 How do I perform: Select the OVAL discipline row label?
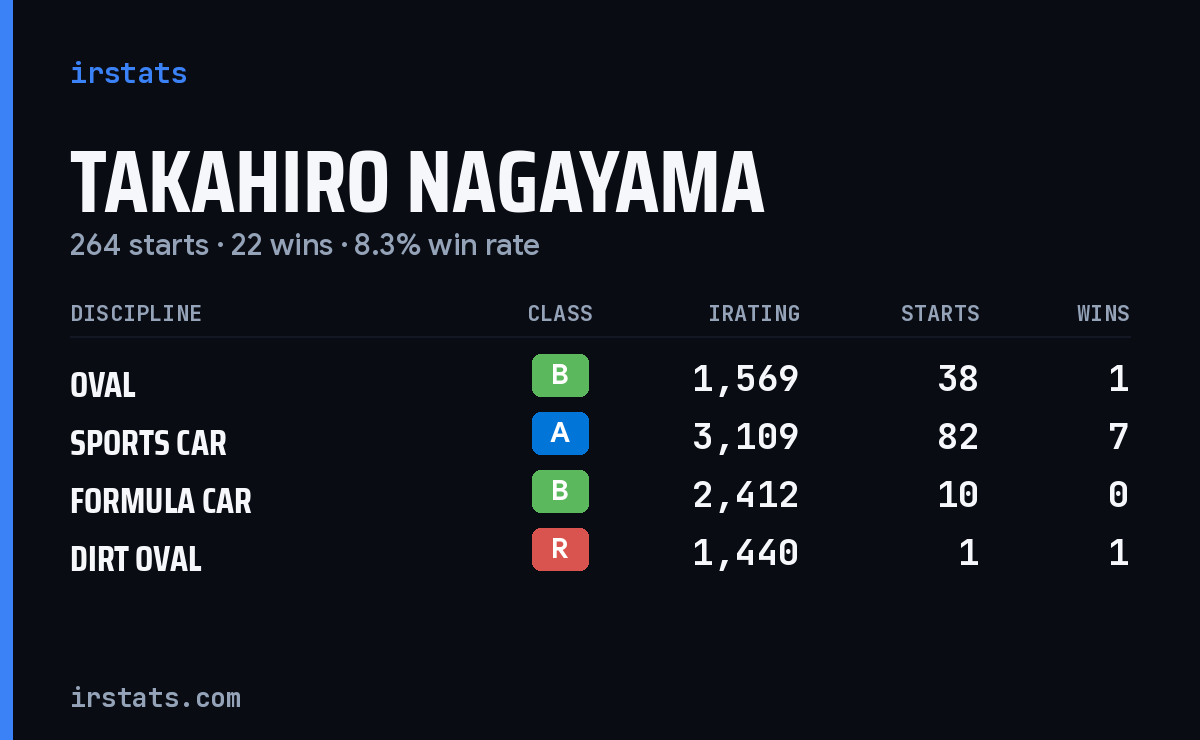(103, 385)
